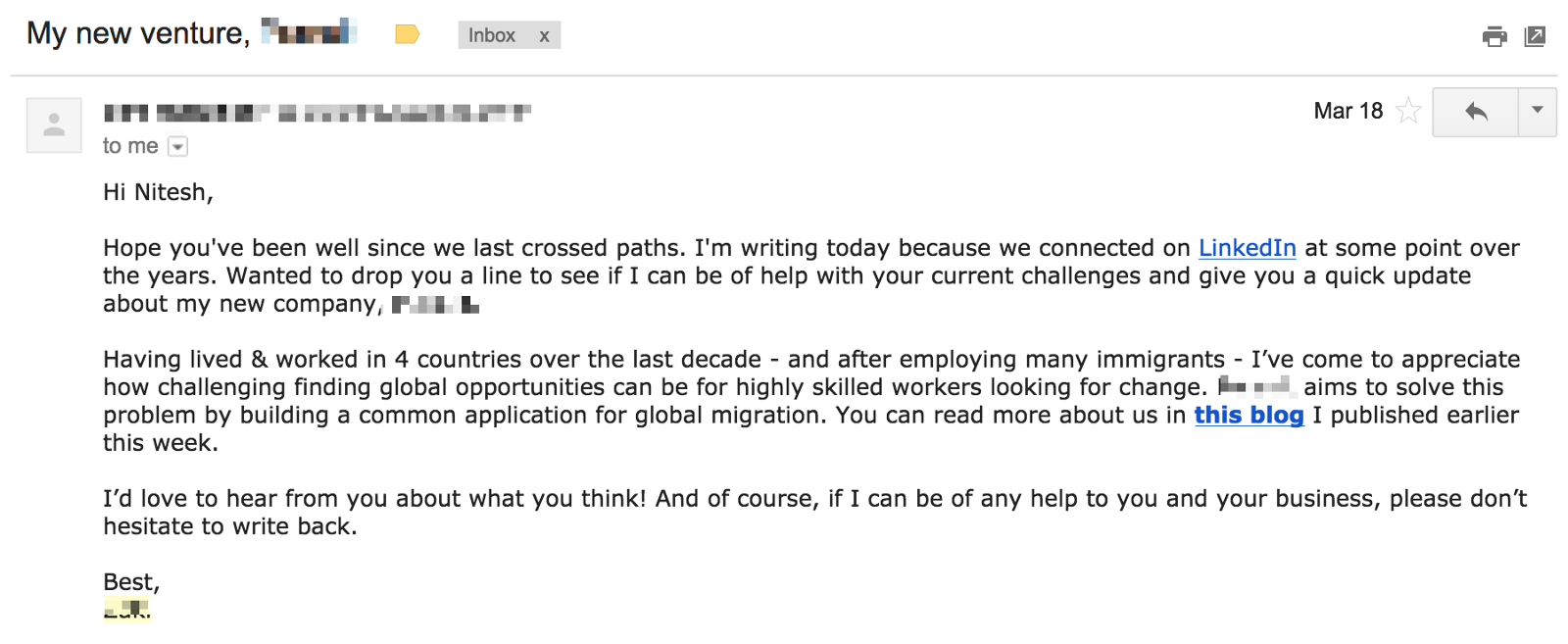Click the sender's avatar picture
Image resolution: width=1568 pixels, height=644 pixels.
coord(54,125)
